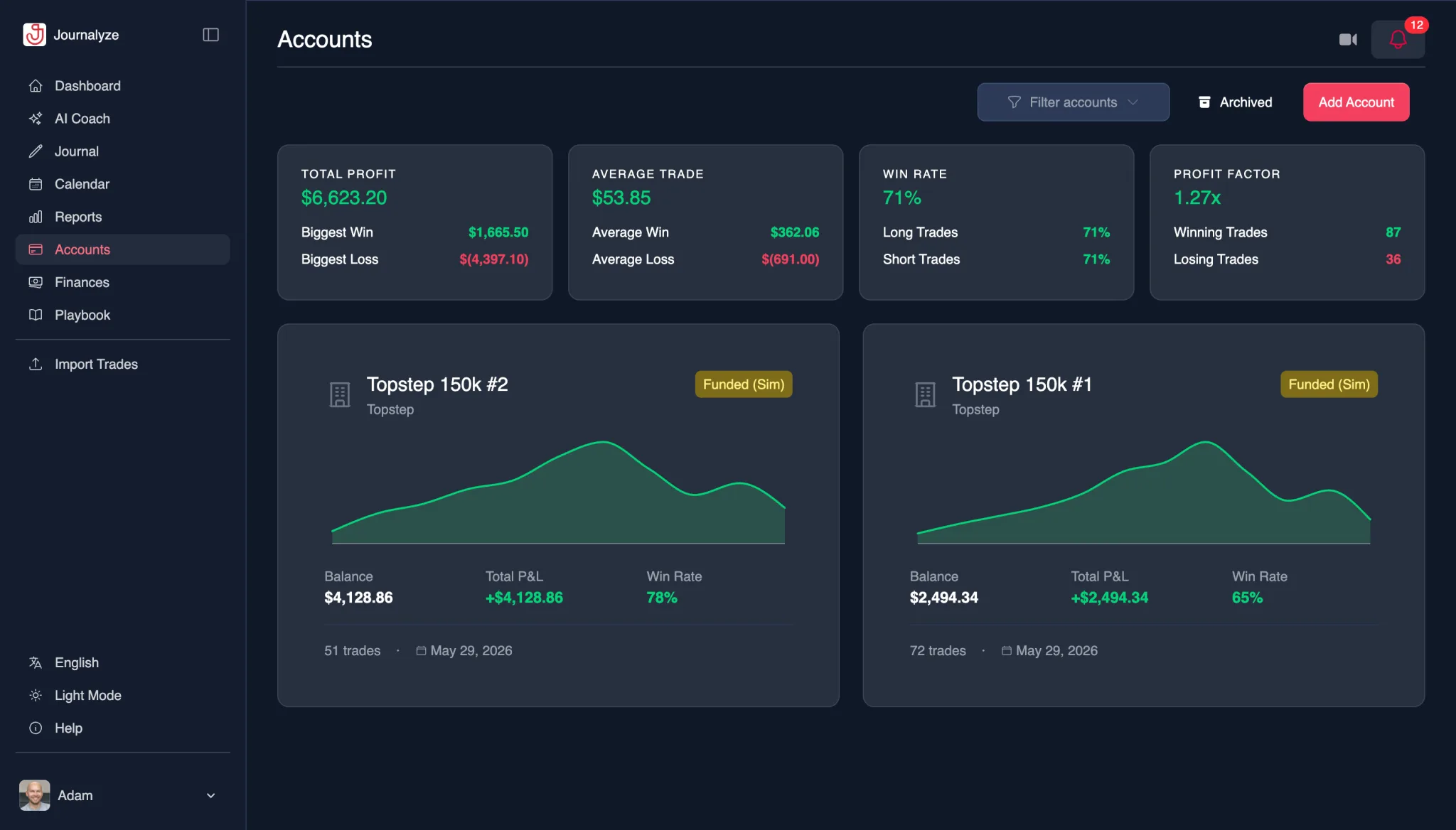Click the Topstep 150k #1 equity chart

[1143, 492]
